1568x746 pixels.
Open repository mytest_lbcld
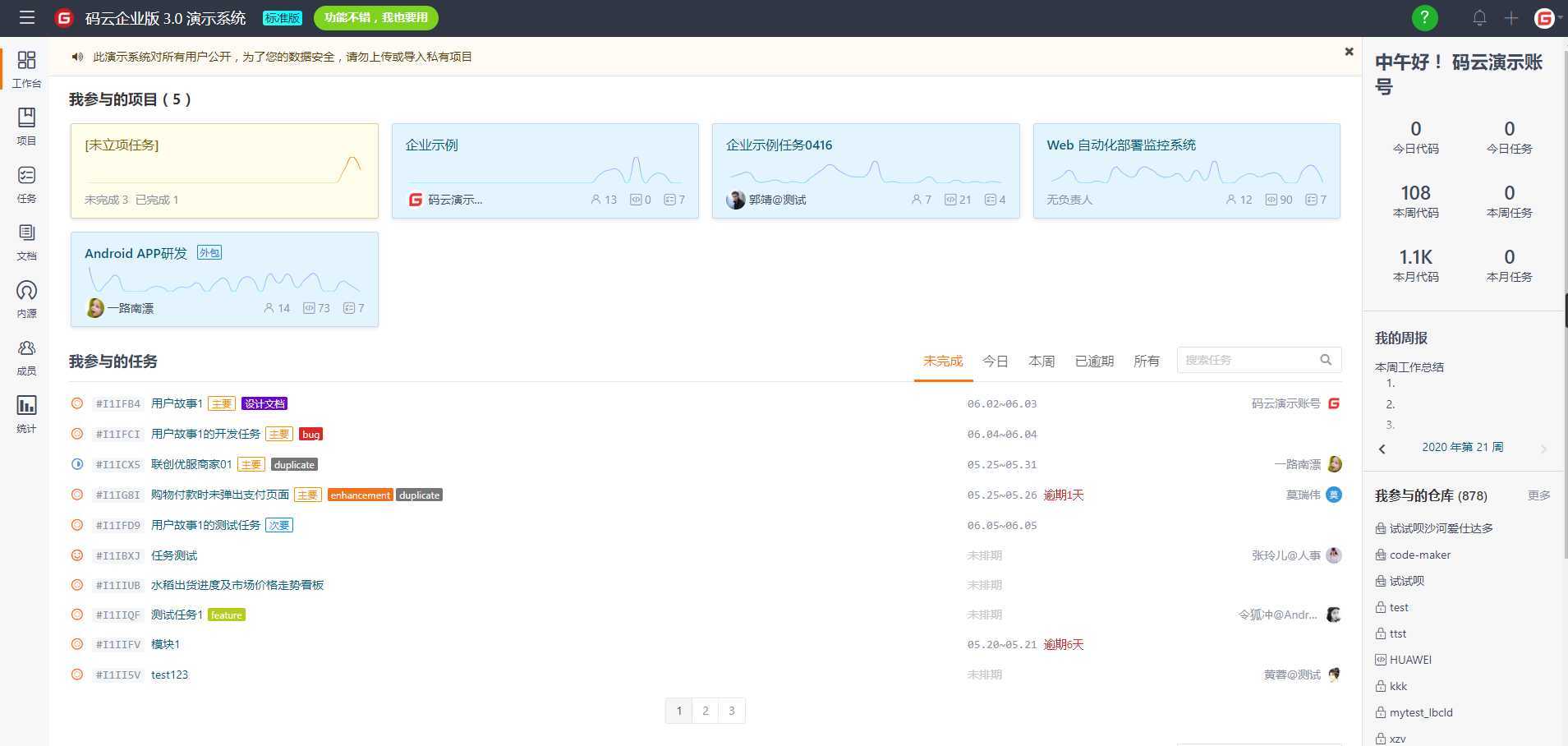[1421, 712]
